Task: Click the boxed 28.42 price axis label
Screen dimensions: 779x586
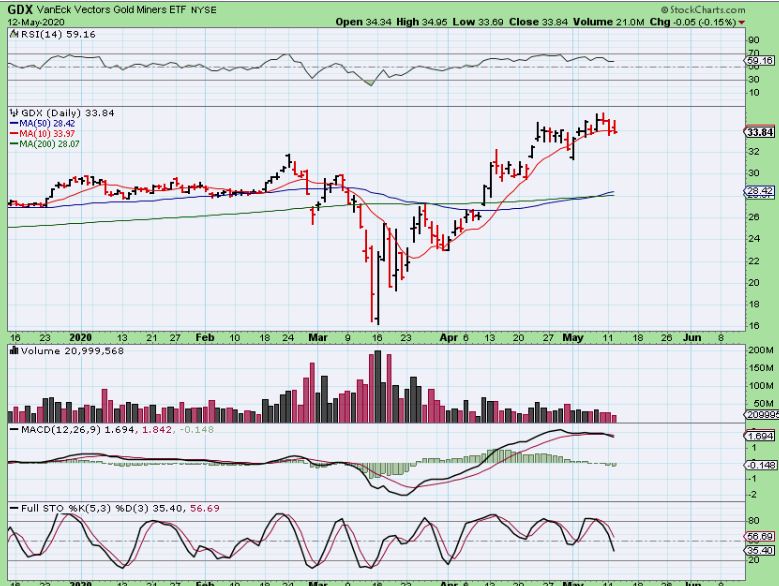Action: 760,191
